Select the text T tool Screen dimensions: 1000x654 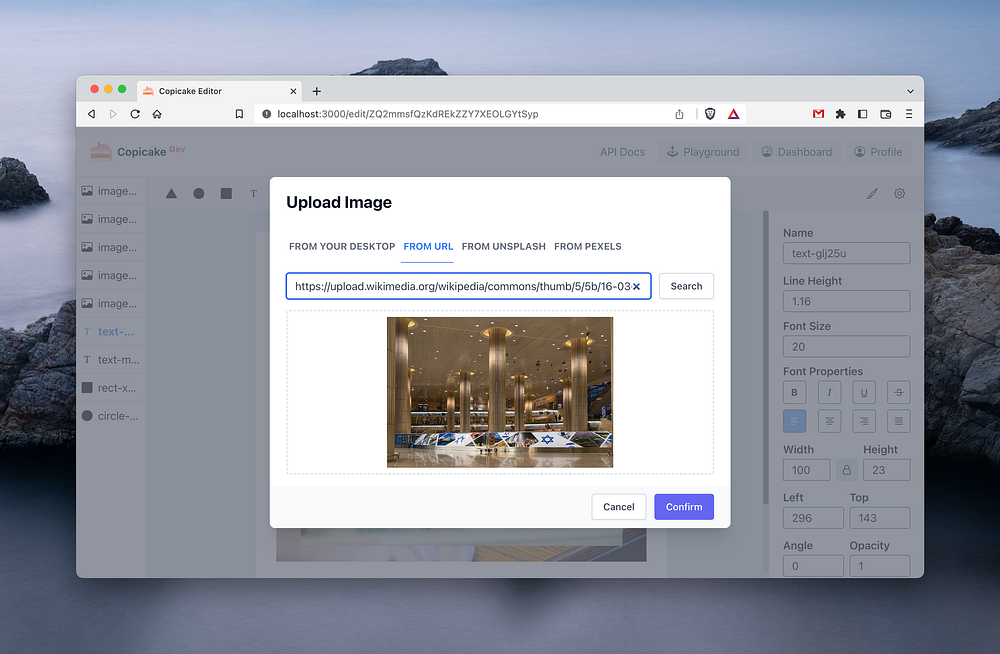pos(254,193)
